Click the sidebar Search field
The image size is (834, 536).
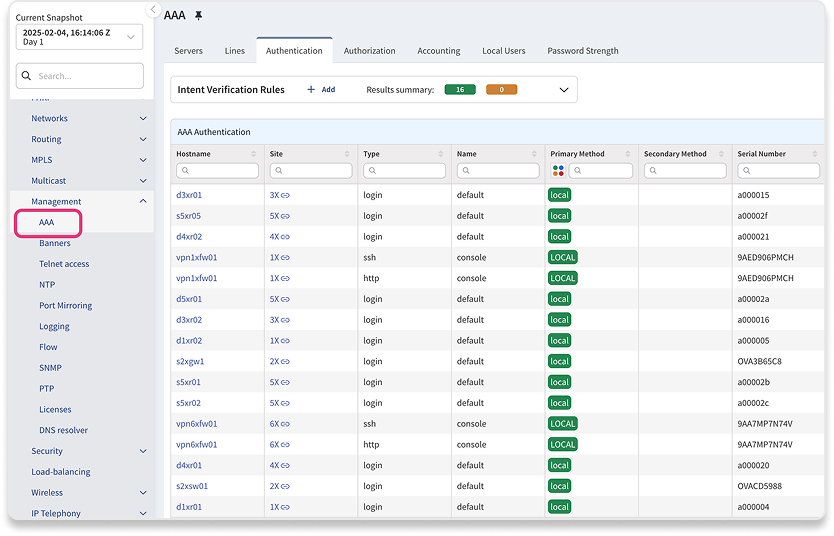pos(85,76)
